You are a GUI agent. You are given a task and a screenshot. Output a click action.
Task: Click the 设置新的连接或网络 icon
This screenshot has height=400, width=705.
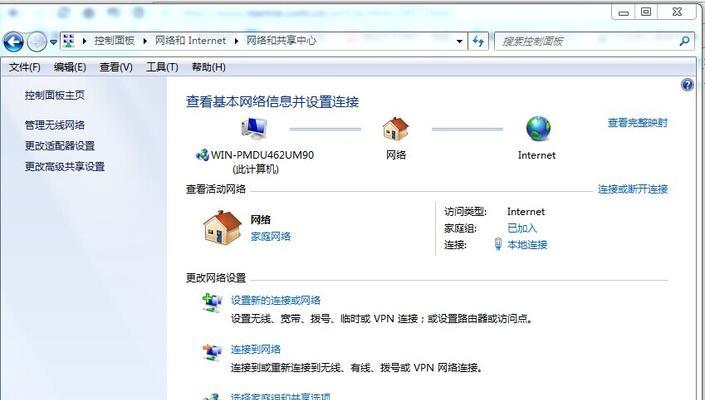click(x=212, y=303)
